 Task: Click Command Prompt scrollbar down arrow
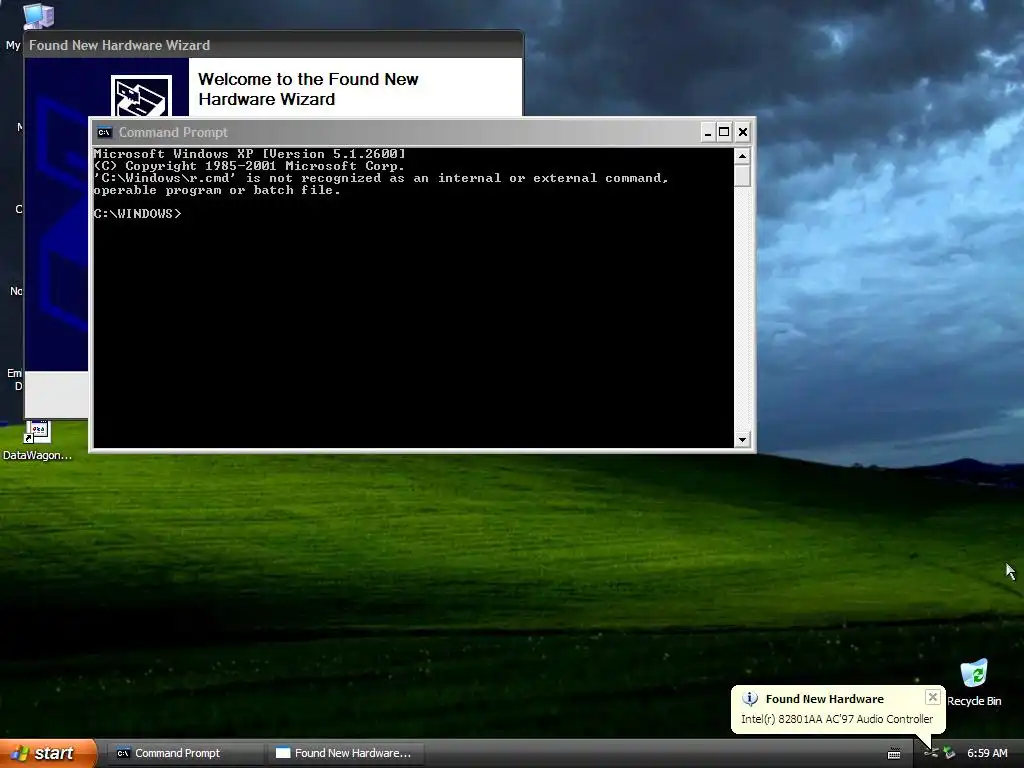point(742,440)
